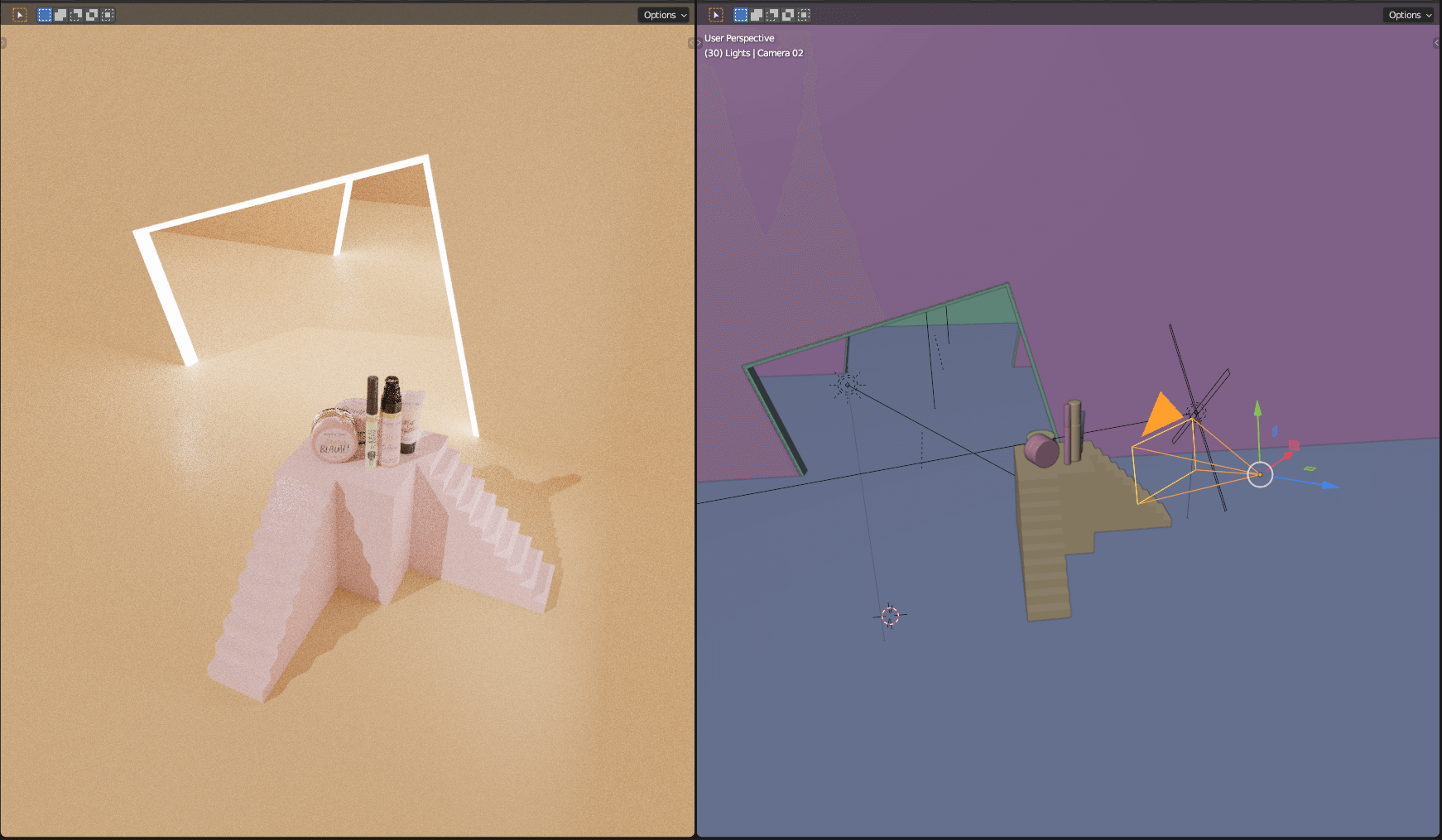Click Select Box tool icon in left viewport
Screen dimensions: 1442x840
(20, 15)
